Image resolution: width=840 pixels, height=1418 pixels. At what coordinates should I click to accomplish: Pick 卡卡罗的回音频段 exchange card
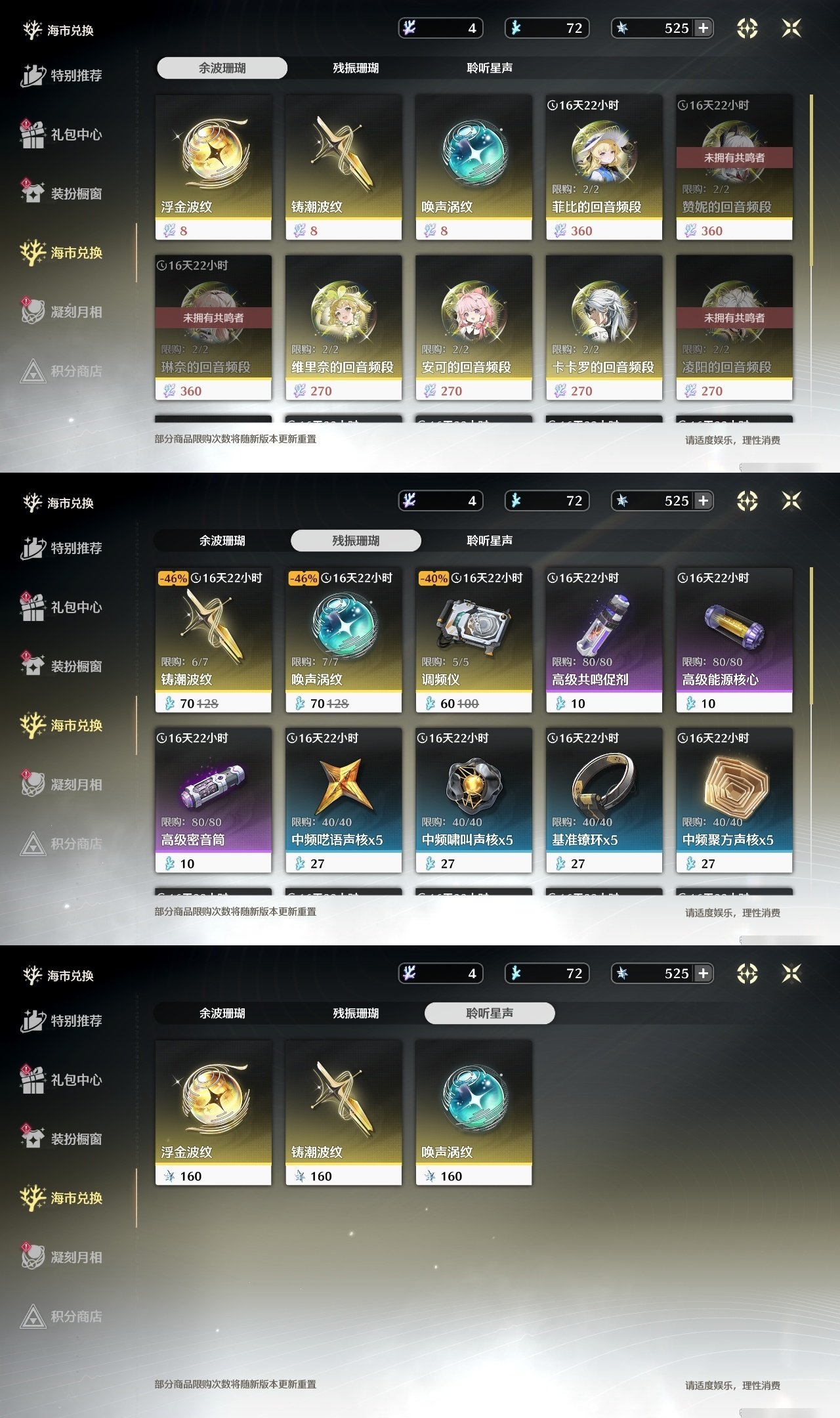click(x=604, y=328)
